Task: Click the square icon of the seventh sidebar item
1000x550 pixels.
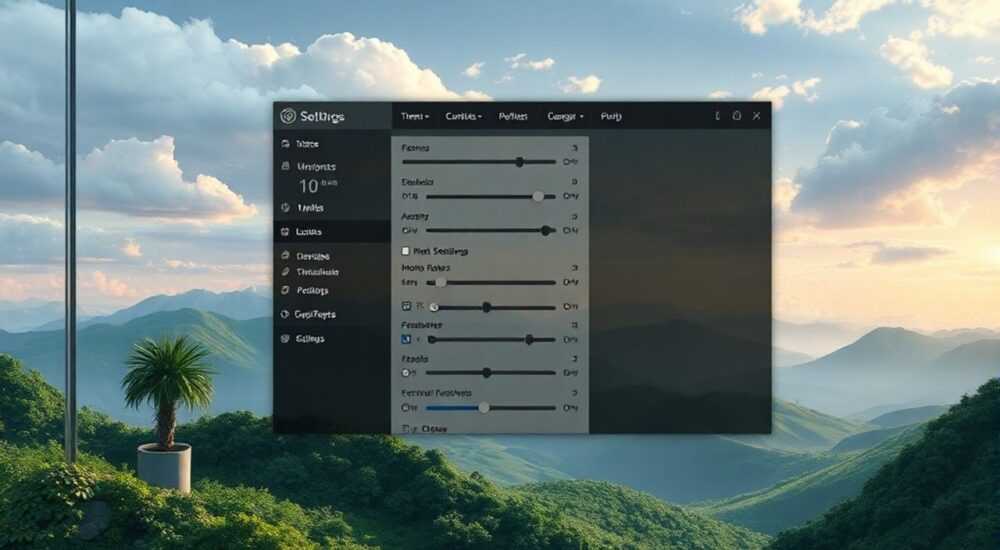Action: 285,290
